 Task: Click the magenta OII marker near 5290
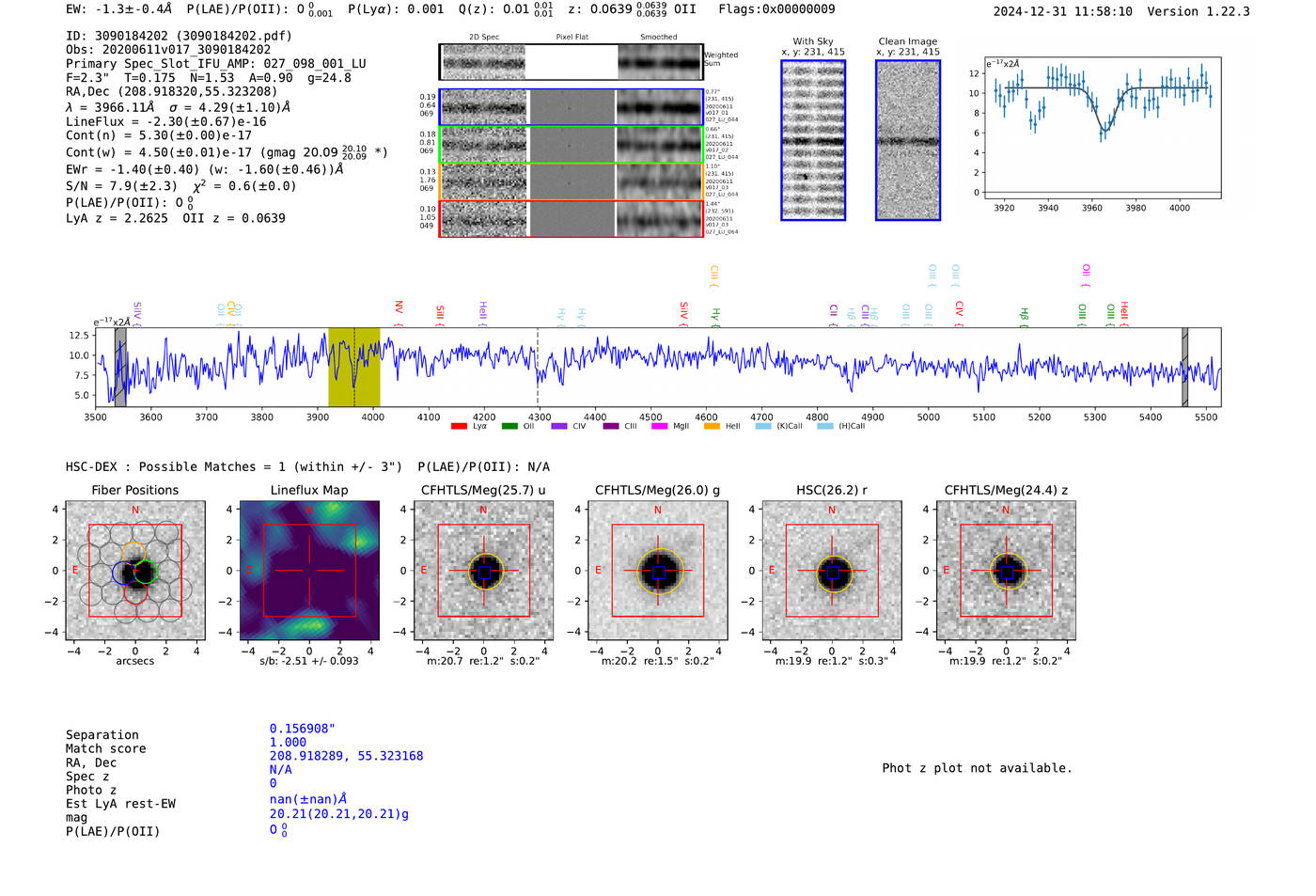click(x=1086, y=275)
